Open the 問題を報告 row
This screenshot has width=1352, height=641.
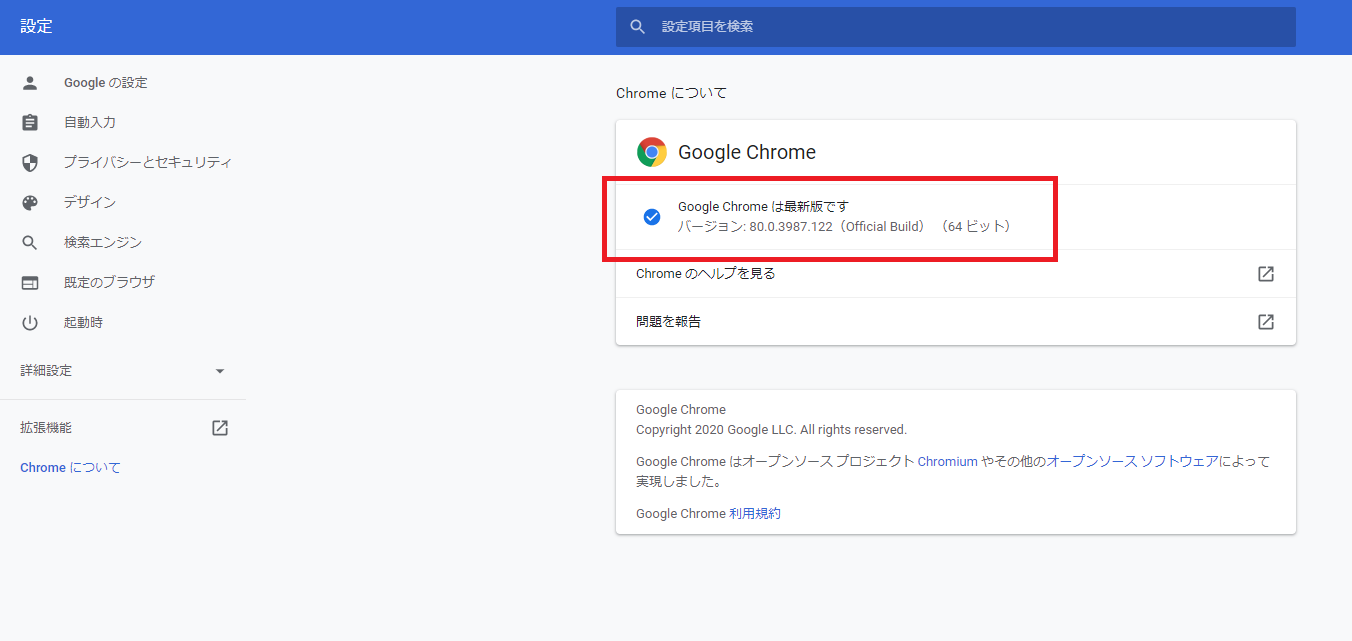click(x=956, y=322)
